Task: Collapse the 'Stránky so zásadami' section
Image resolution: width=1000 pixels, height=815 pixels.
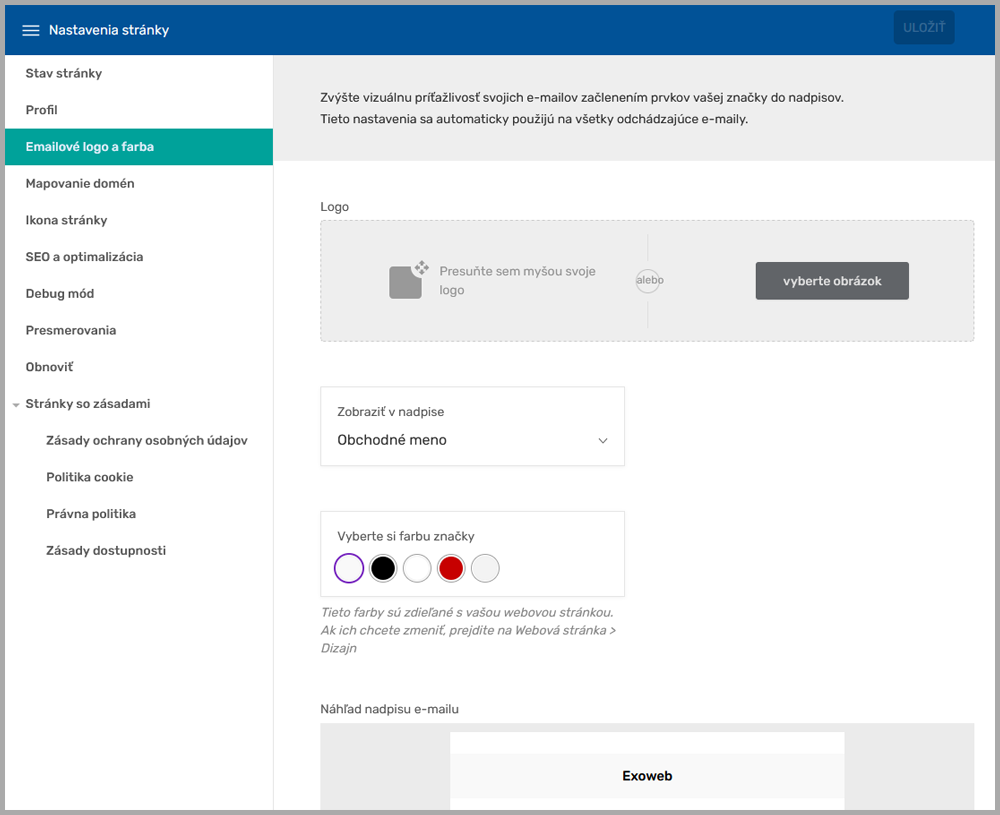Action: (x=16, y=405)
